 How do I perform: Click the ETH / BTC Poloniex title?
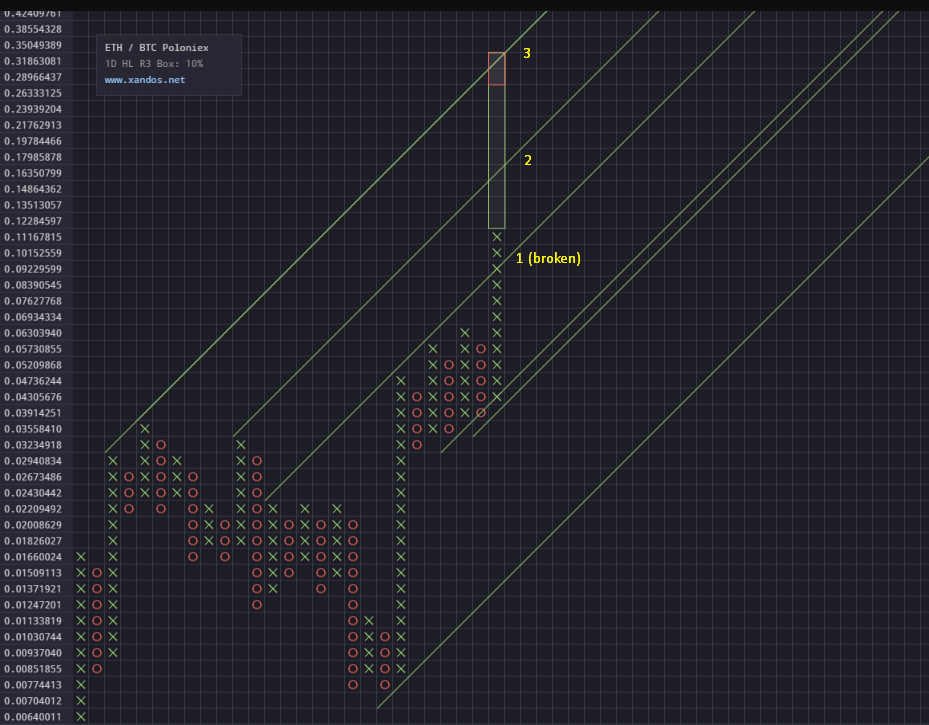pos(156,47)
